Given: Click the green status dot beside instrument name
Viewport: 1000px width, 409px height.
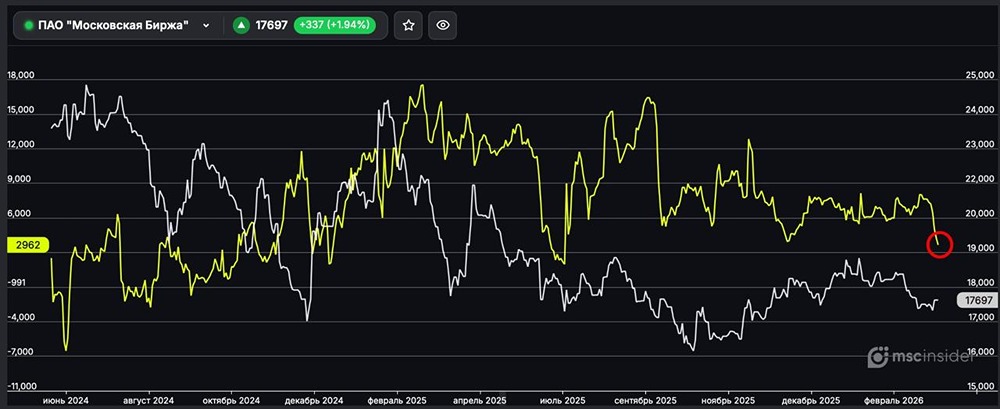Looking at the screenshot, I should tap(29, 26).
